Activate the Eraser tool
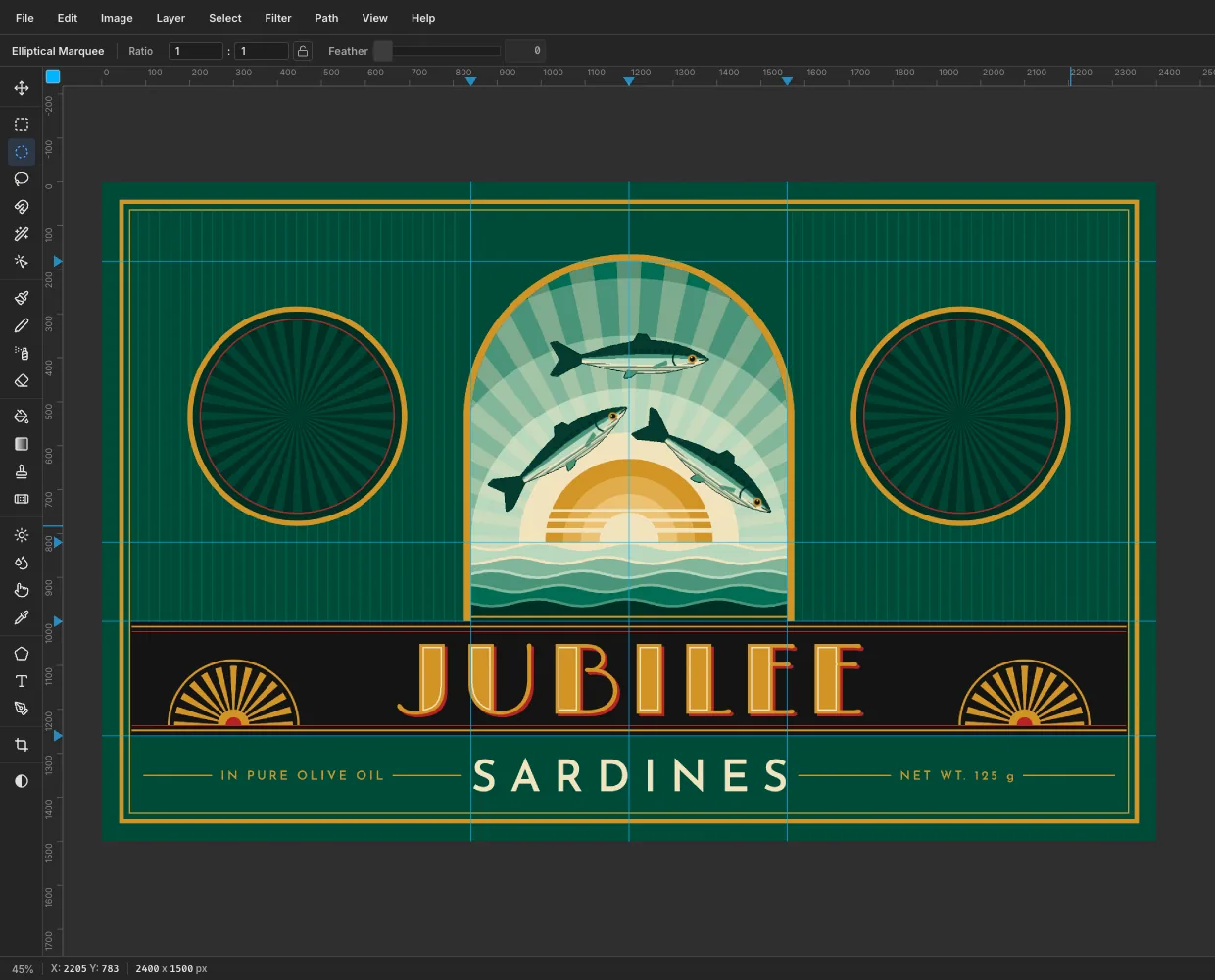 click(x=22, y=380)
